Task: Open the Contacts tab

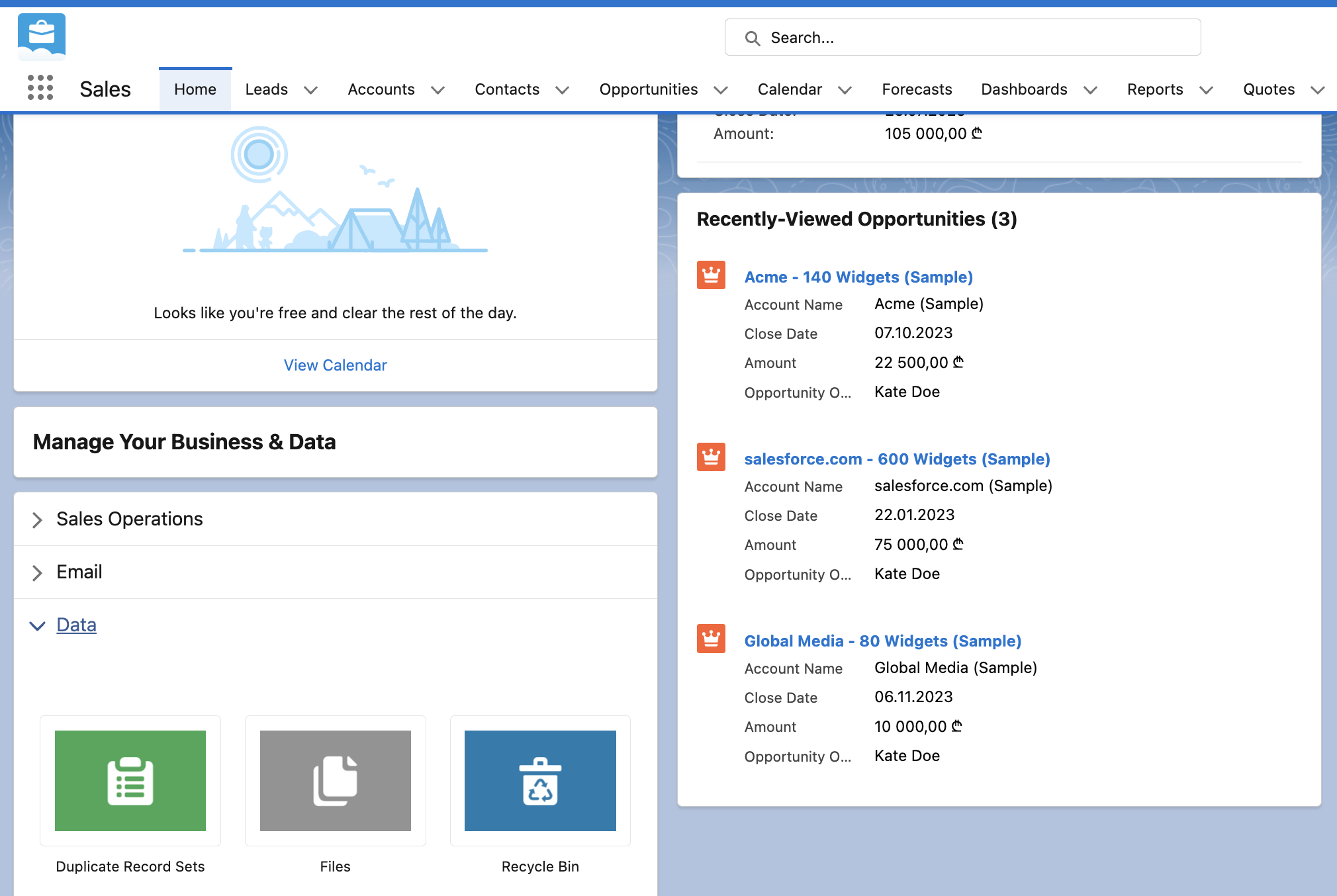Action: 507,89
